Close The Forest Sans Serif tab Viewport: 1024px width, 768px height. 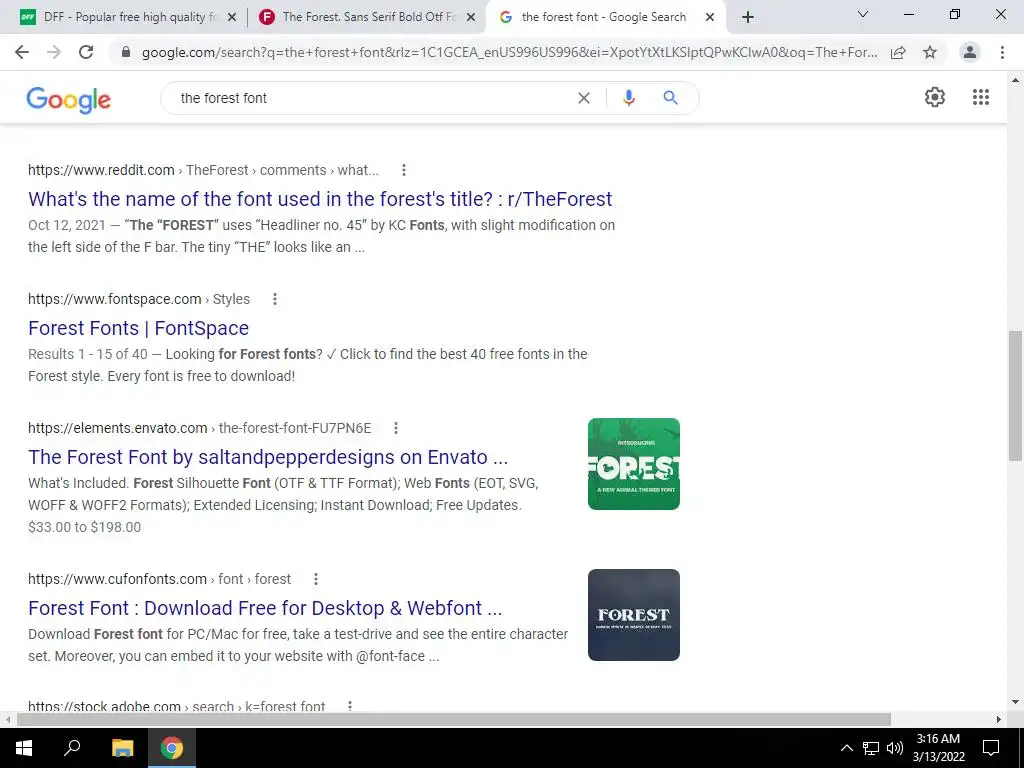click(471, 17)
